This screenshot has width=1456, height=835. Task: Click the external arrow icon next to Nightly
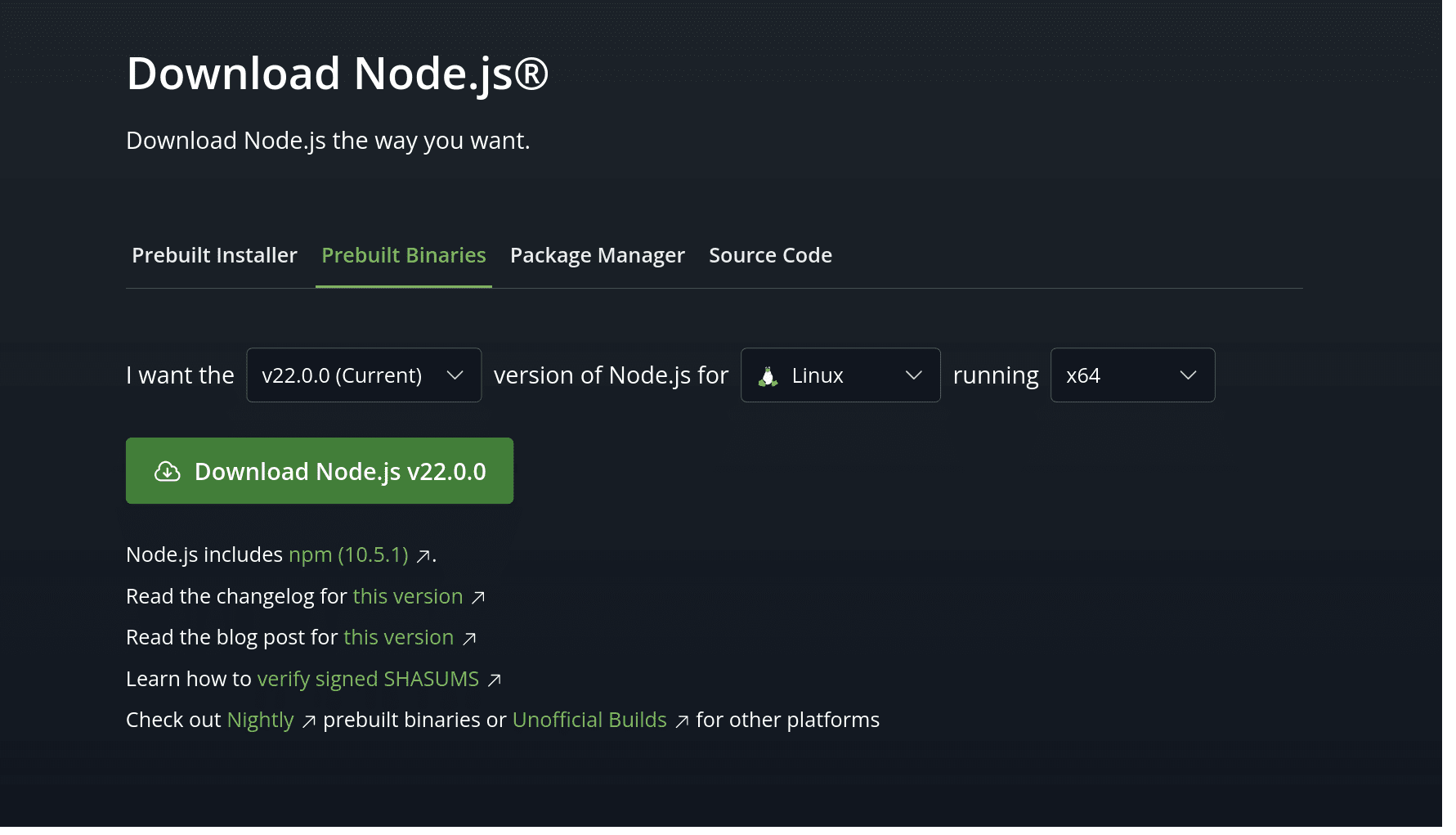coord(309,721)
